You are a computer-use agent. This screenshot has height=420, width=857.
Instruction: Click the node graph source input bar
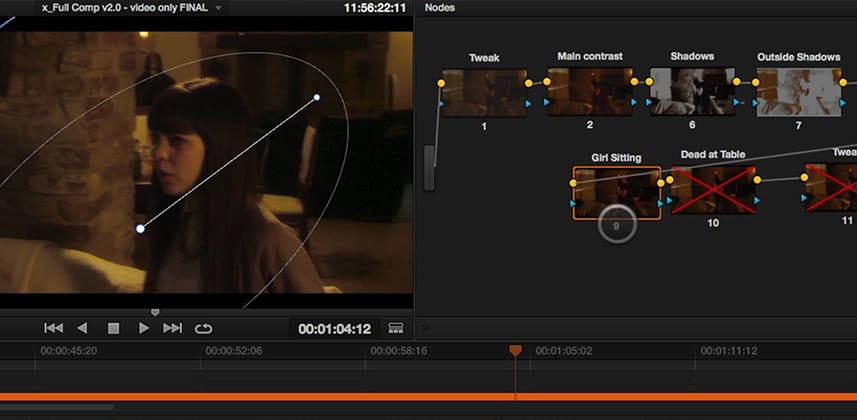(x=430, y=168)
